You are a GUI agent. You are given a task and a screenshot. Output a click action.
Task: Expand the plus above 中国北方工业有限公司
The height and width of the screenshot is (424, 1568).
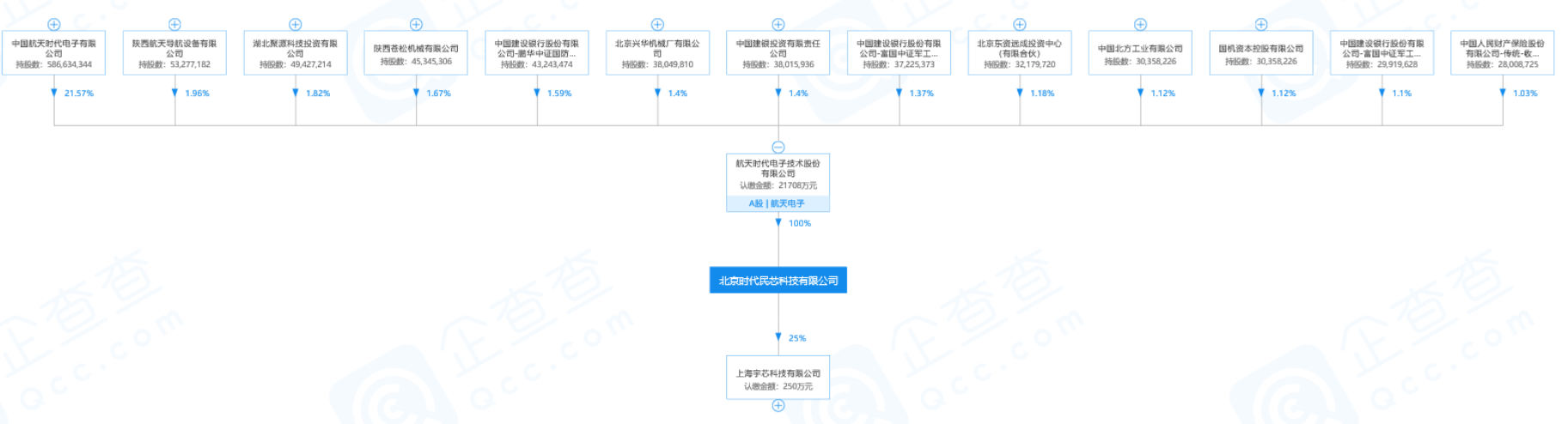click(1140, 25)
